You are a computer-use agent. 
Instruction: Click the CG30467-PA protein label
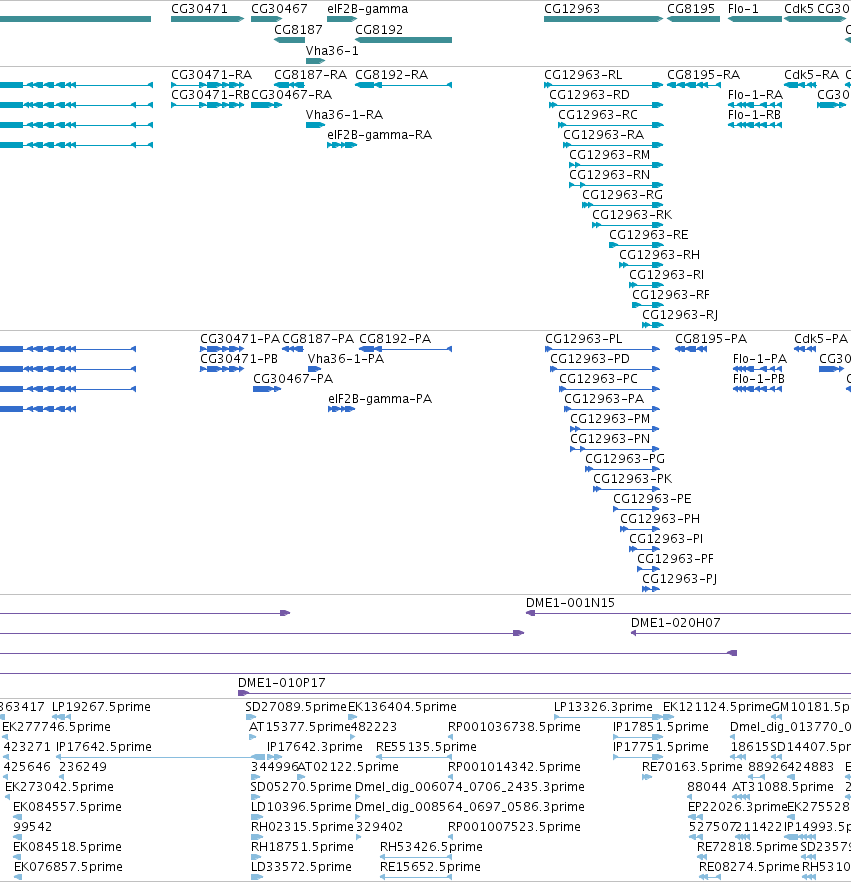click(293, 379)
